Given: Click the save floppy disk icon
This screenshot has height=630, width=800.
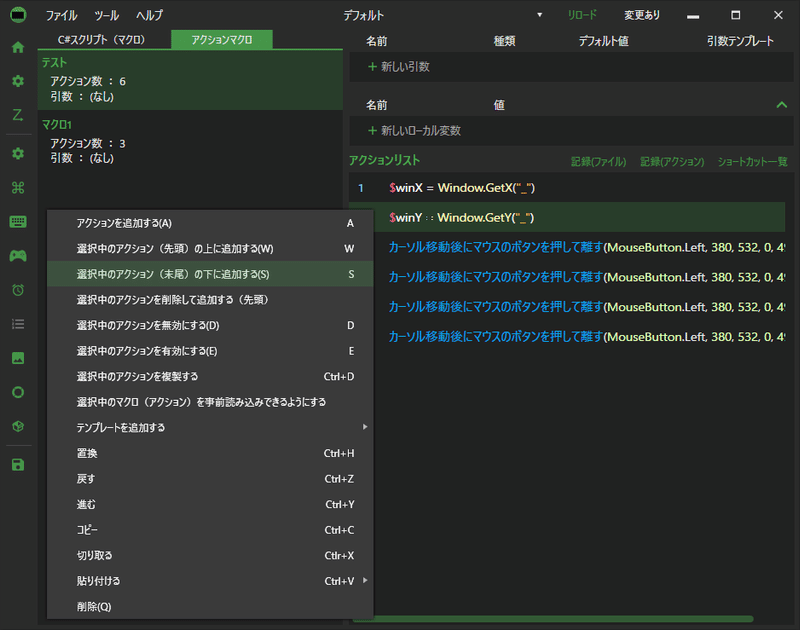Looking at the screenshot, I should (18, 465).
